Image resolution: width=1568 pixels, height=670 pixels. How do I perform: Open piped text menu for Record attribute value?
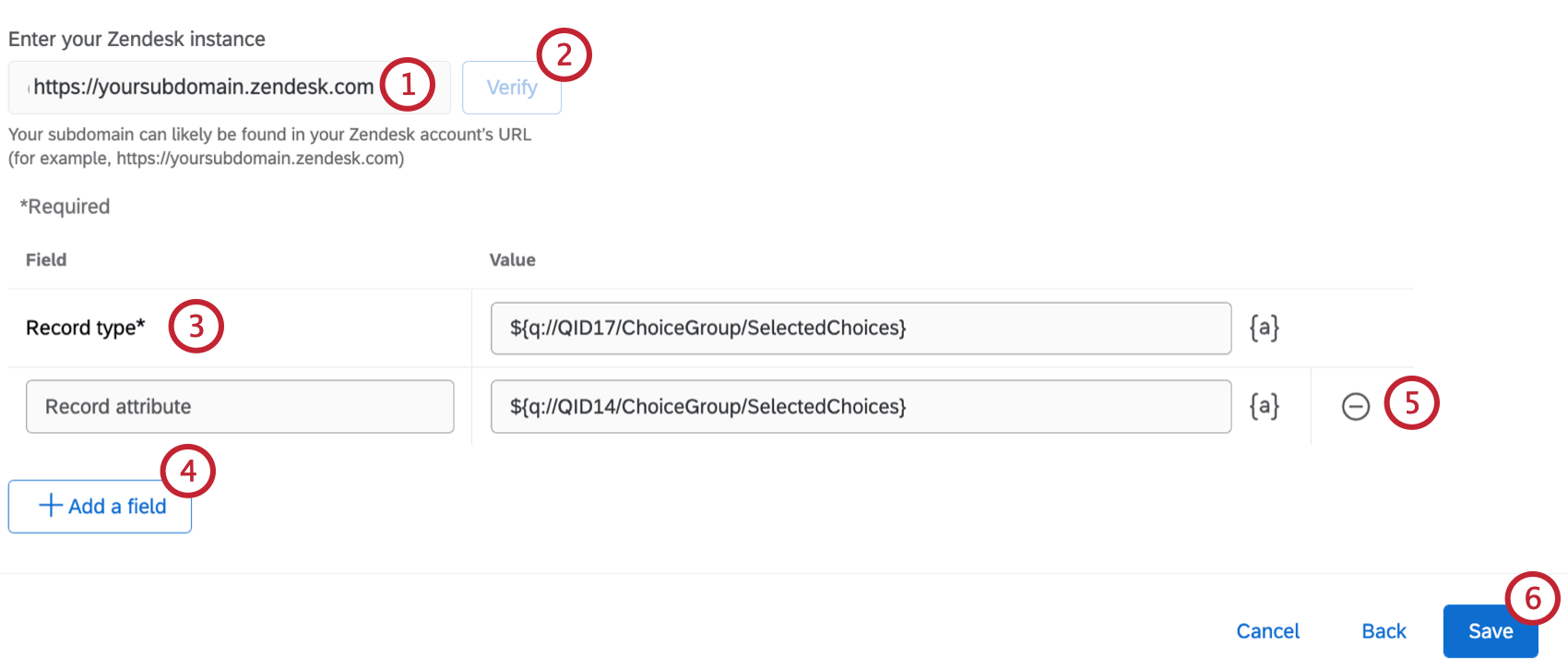(1264, 405)
